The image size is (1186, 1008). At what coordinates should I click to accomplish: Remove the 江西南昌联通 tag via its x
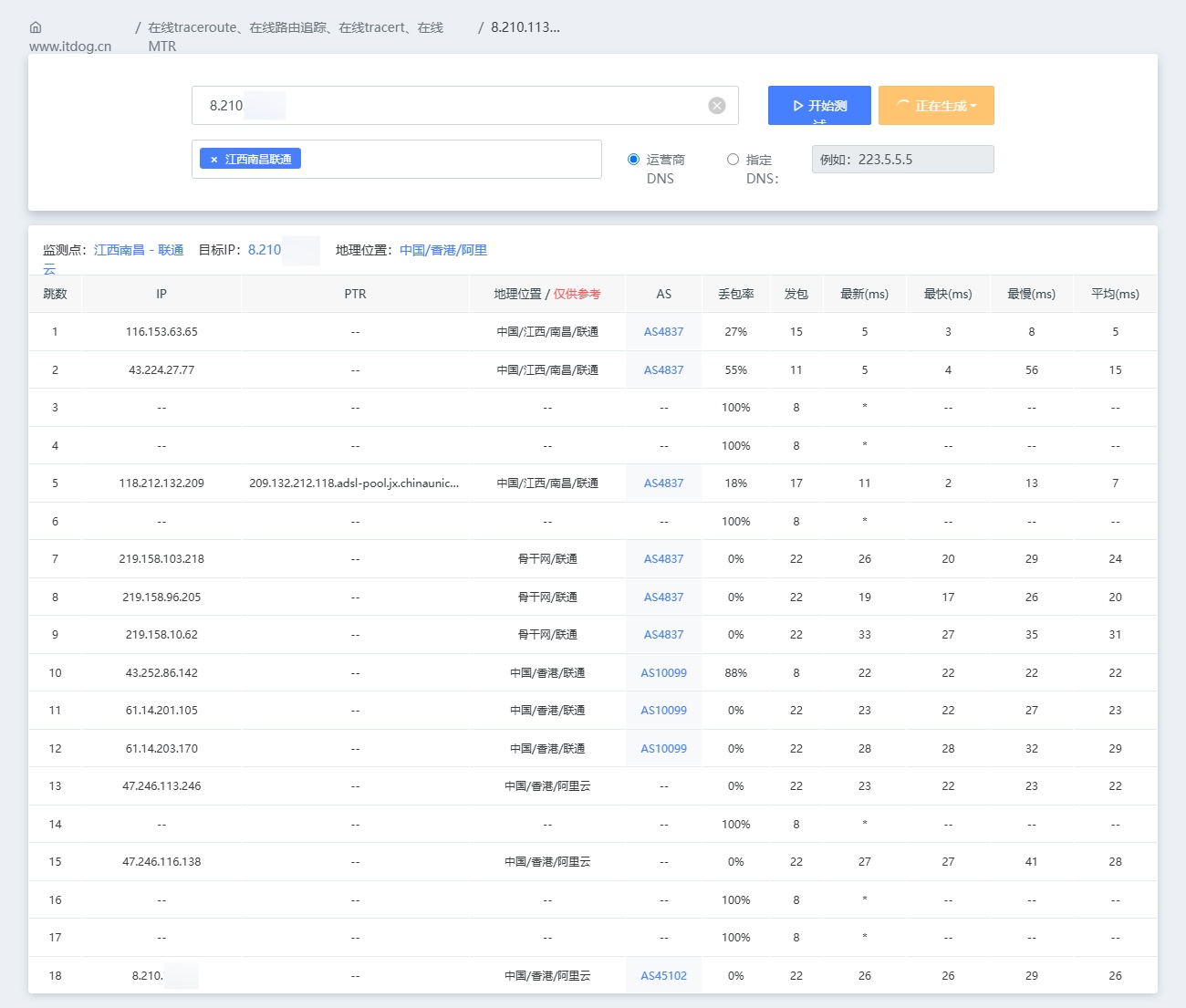point(214,160)
